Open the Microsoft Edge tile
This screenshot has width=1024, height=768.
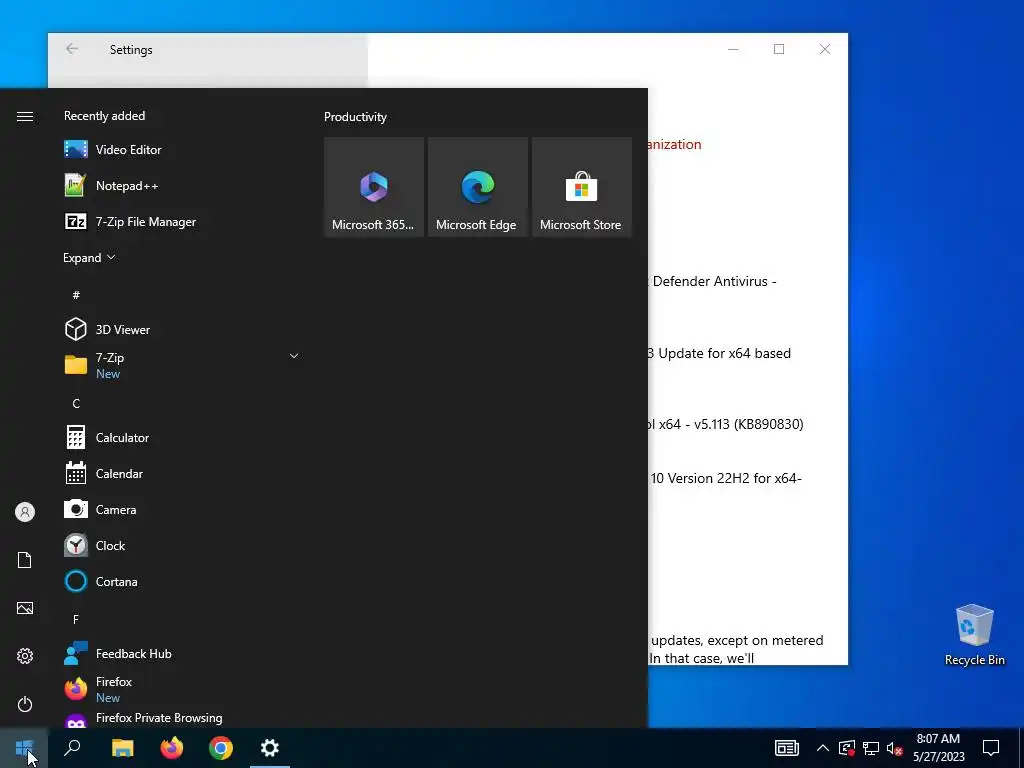tap(477, 187)
